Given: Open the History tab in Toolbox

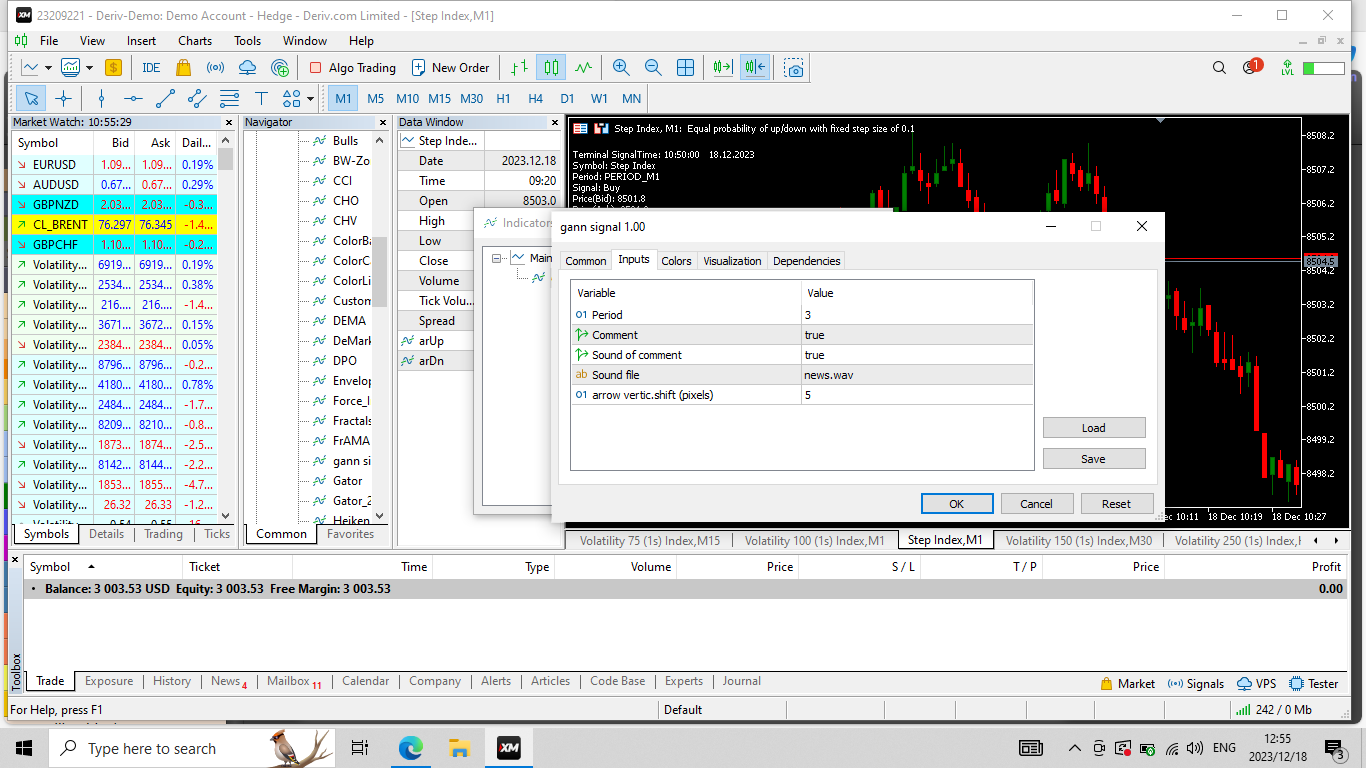Looking at the screenshot, I should tap(172, 681).
